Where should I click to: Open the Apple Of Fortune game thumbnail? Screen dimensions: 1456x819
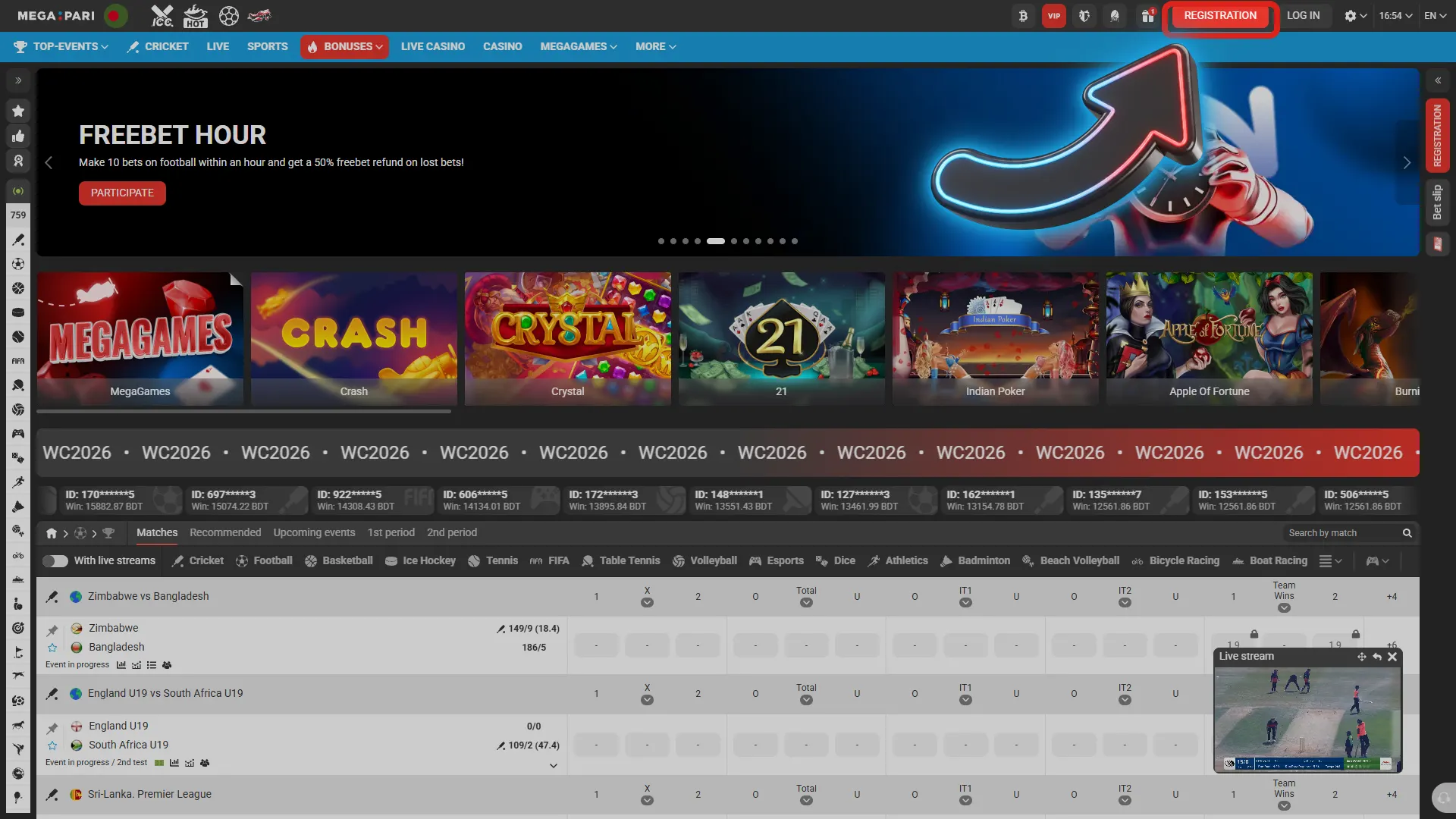pyautogui.click(x=1210, y=339)
